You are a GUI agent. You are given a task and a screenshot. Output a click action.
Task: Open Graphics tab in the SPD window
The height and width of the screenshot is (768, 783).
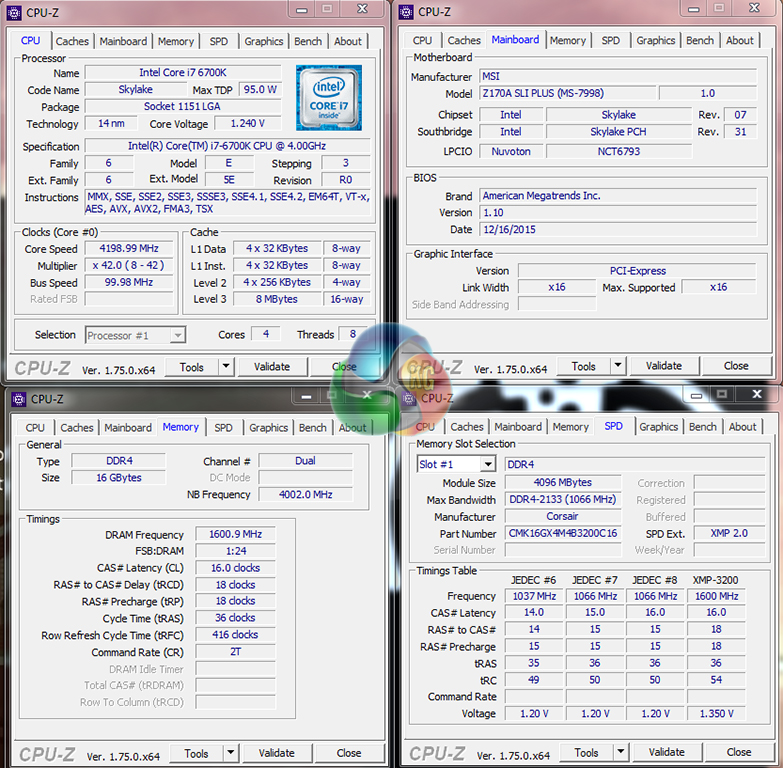click(658, 427)
